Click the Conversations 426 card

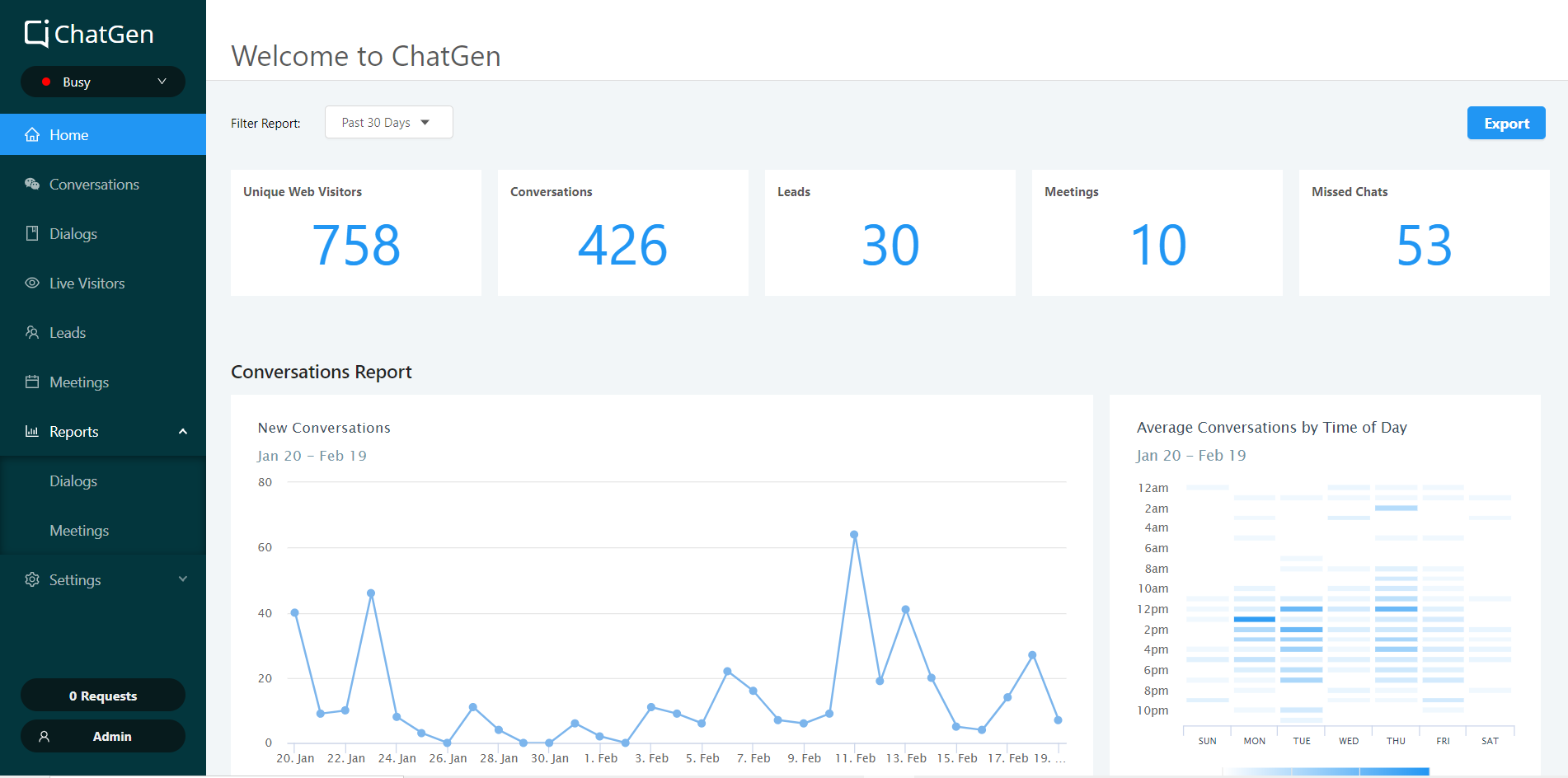coord(623,232)
